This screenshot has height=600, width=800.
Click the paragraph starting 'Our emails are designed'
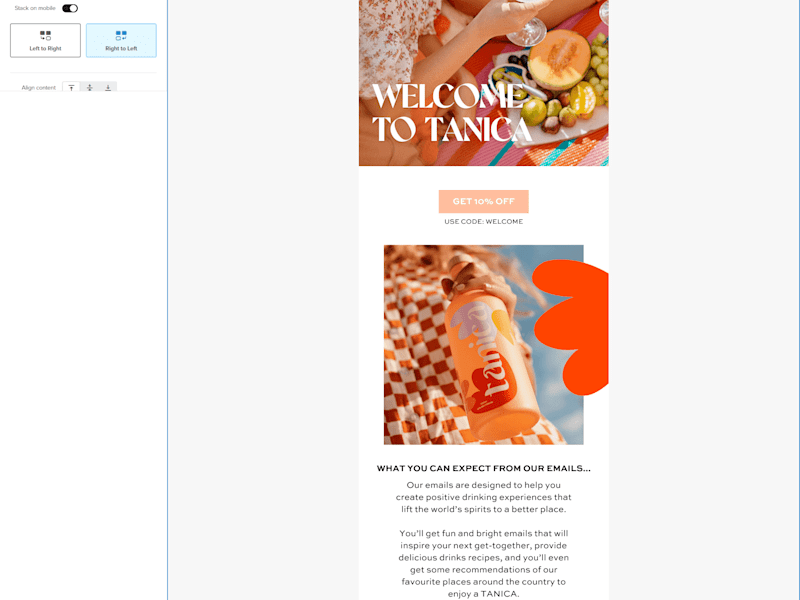tap(484, 497)
